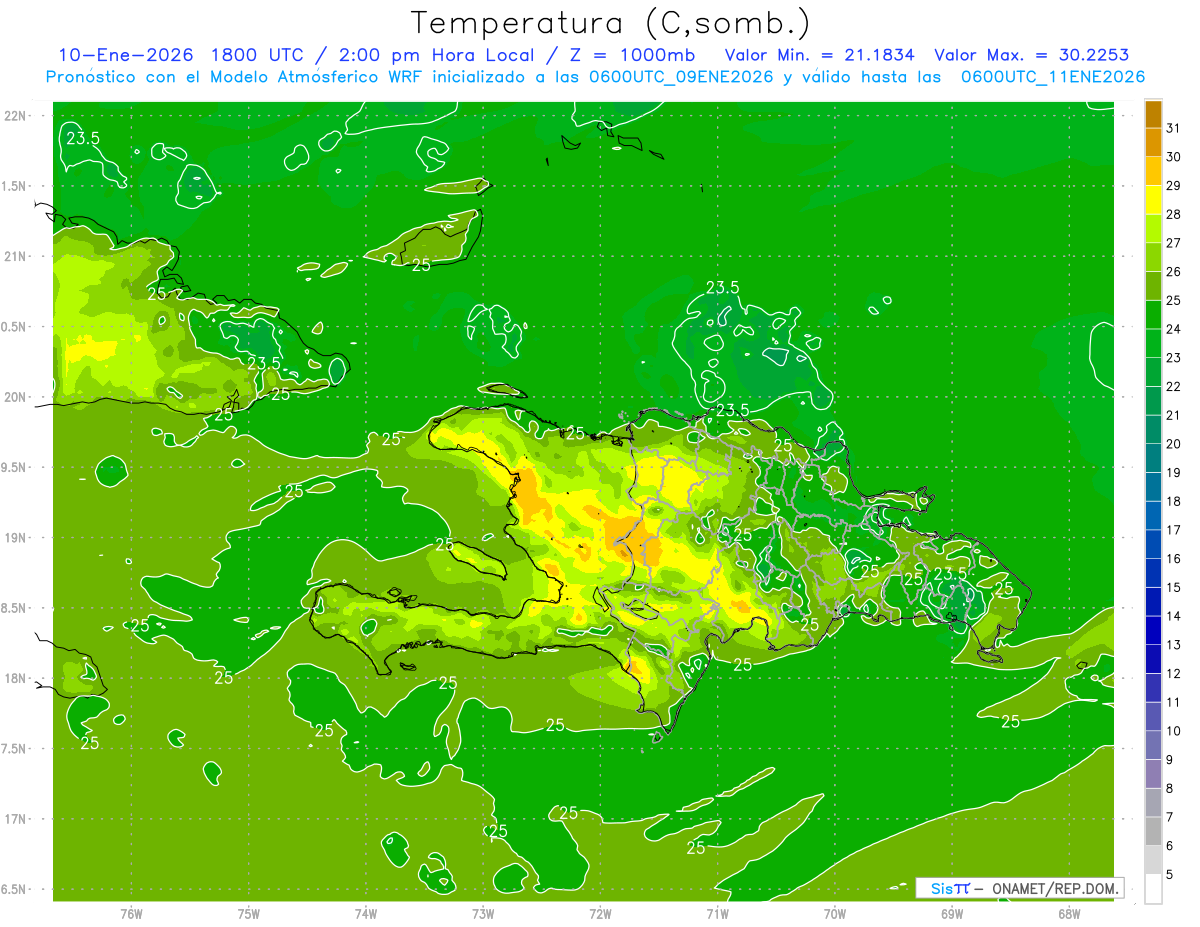Image resolution: width=1200 pixels, height=927 pixels.
Task: Select the olive-green legend swatch between 25 and 26
Action: [x=1153, y=286]
